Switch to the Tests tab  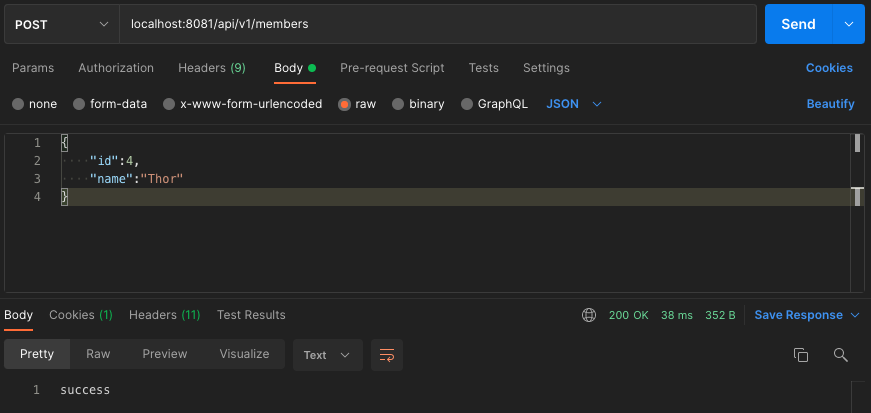coord(483,68)
